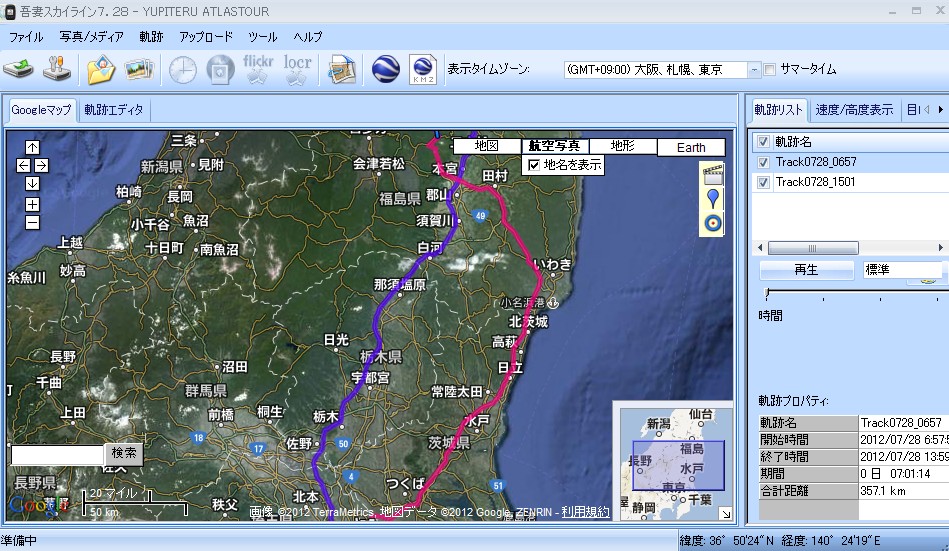The image size is (949, 551).
Task: Open the 軌跡 menu
Action: tap(151, 36)
